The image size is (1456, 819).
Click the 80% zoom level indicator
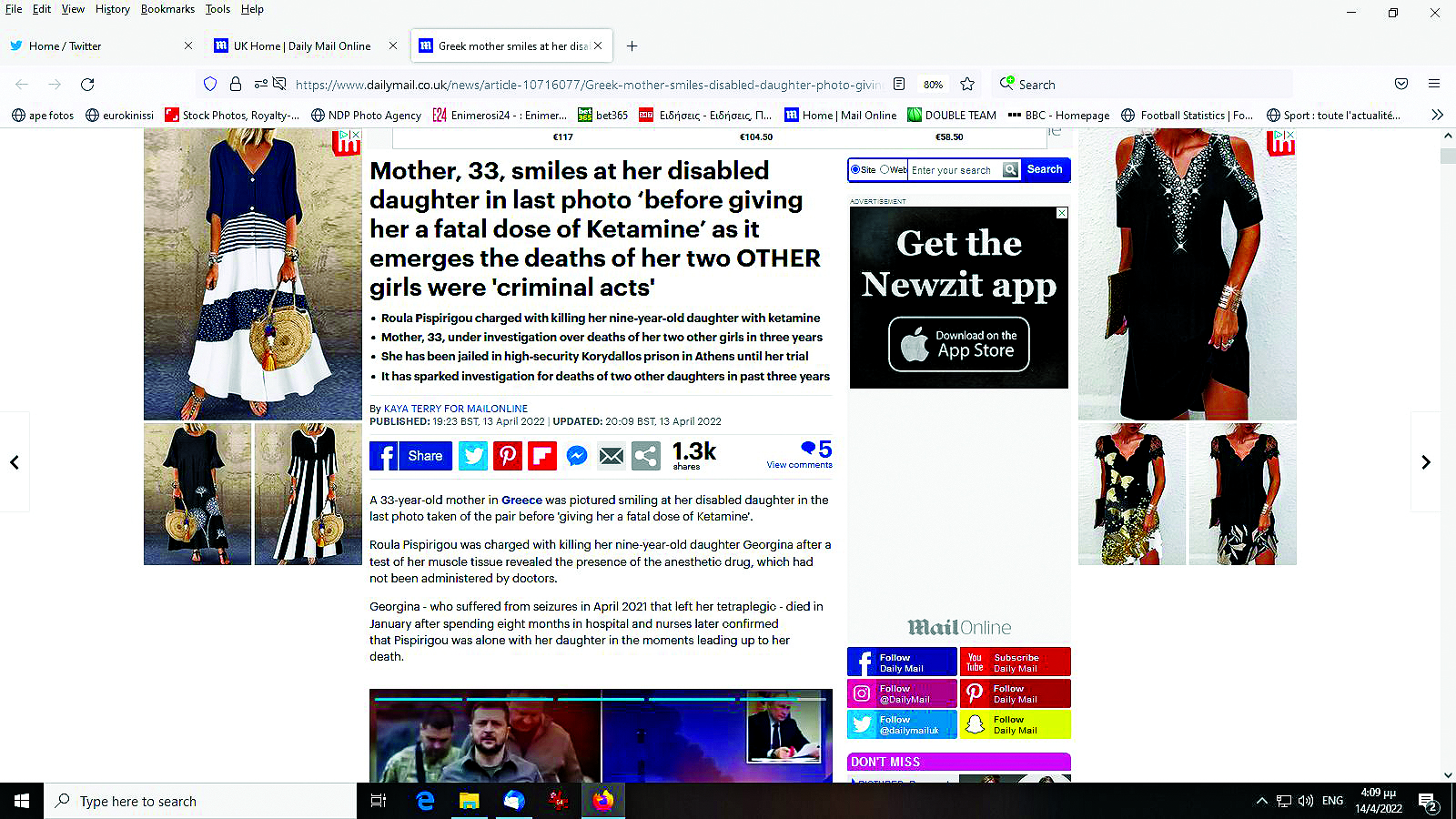click(x=933, y=85)
